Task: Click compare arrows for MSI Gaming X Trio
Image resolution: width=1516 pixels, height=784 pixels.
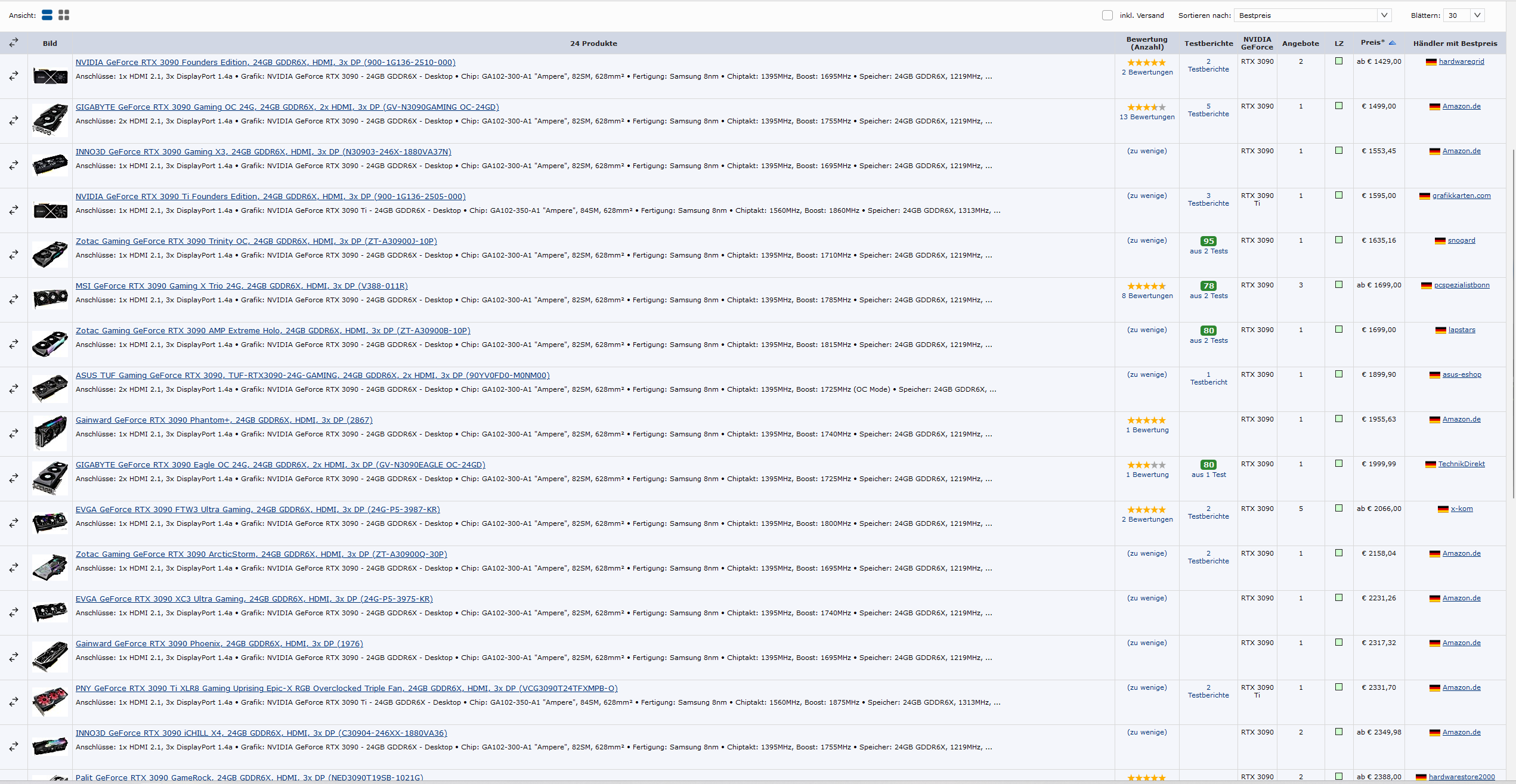Action: click(14, 299)
